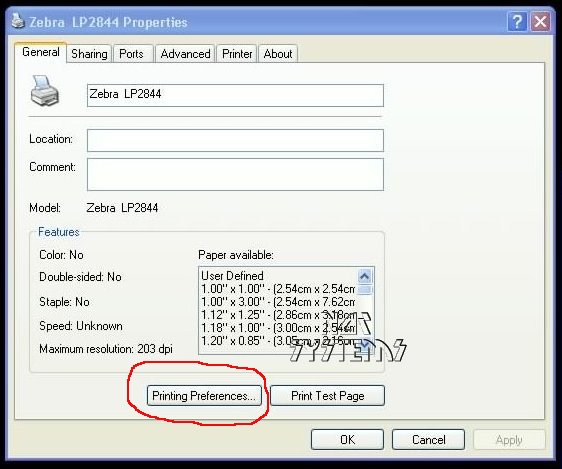Click the Features group label
The image size is (562, 469).
tap(58, 232)
